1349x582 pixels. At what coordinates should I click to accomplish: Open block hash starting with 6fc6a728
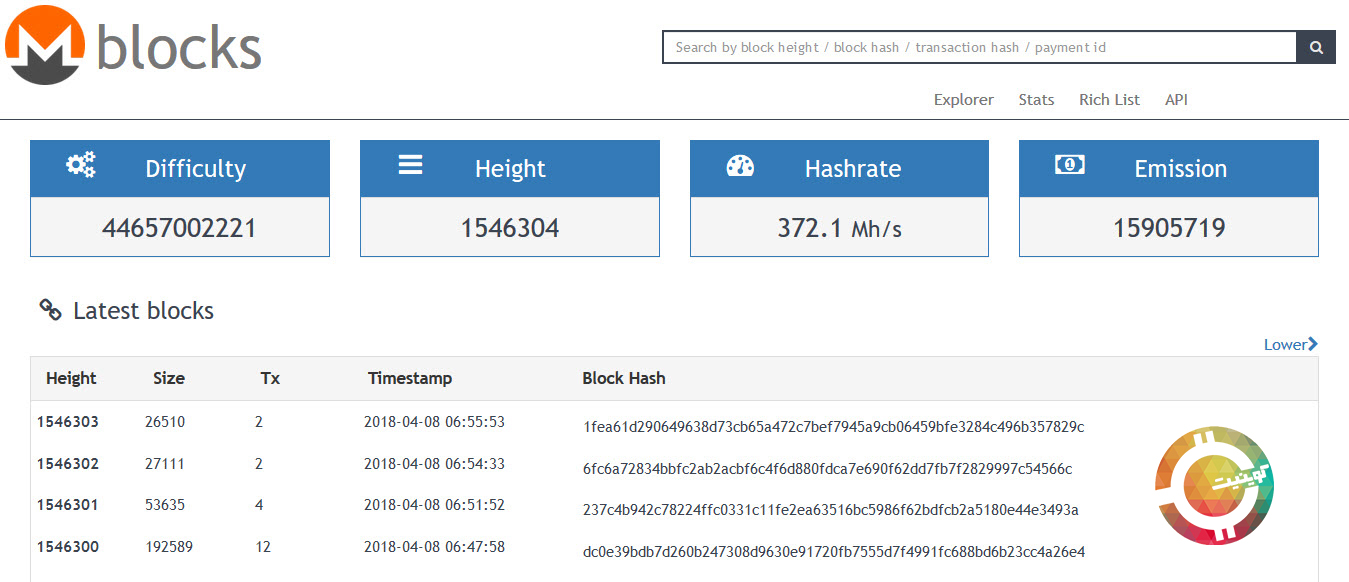pos(827,469)
